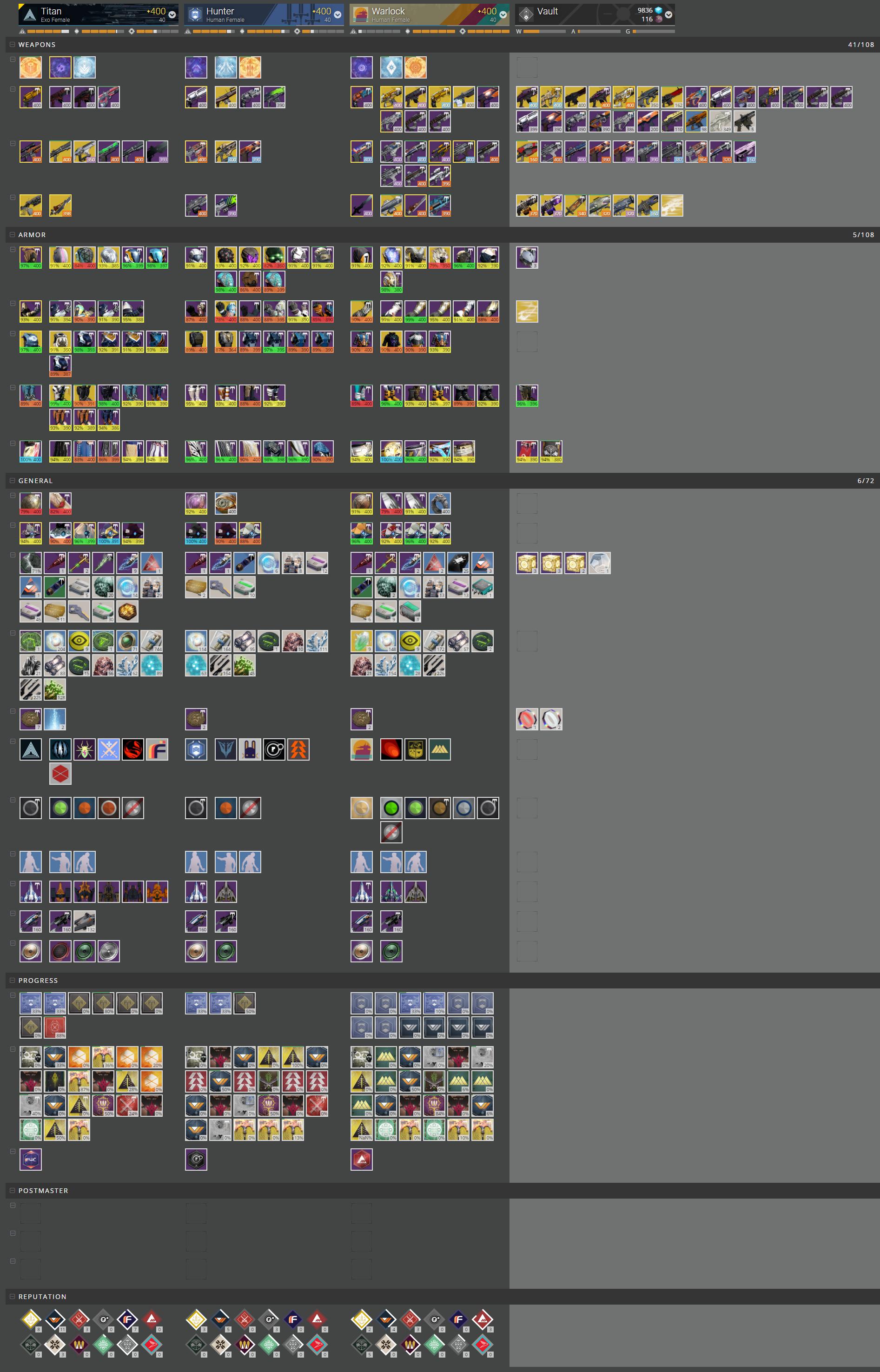880x1372 pixels.
Task: Select Titan's heavy weapon with light 398
Action: [x=60, y=205]
